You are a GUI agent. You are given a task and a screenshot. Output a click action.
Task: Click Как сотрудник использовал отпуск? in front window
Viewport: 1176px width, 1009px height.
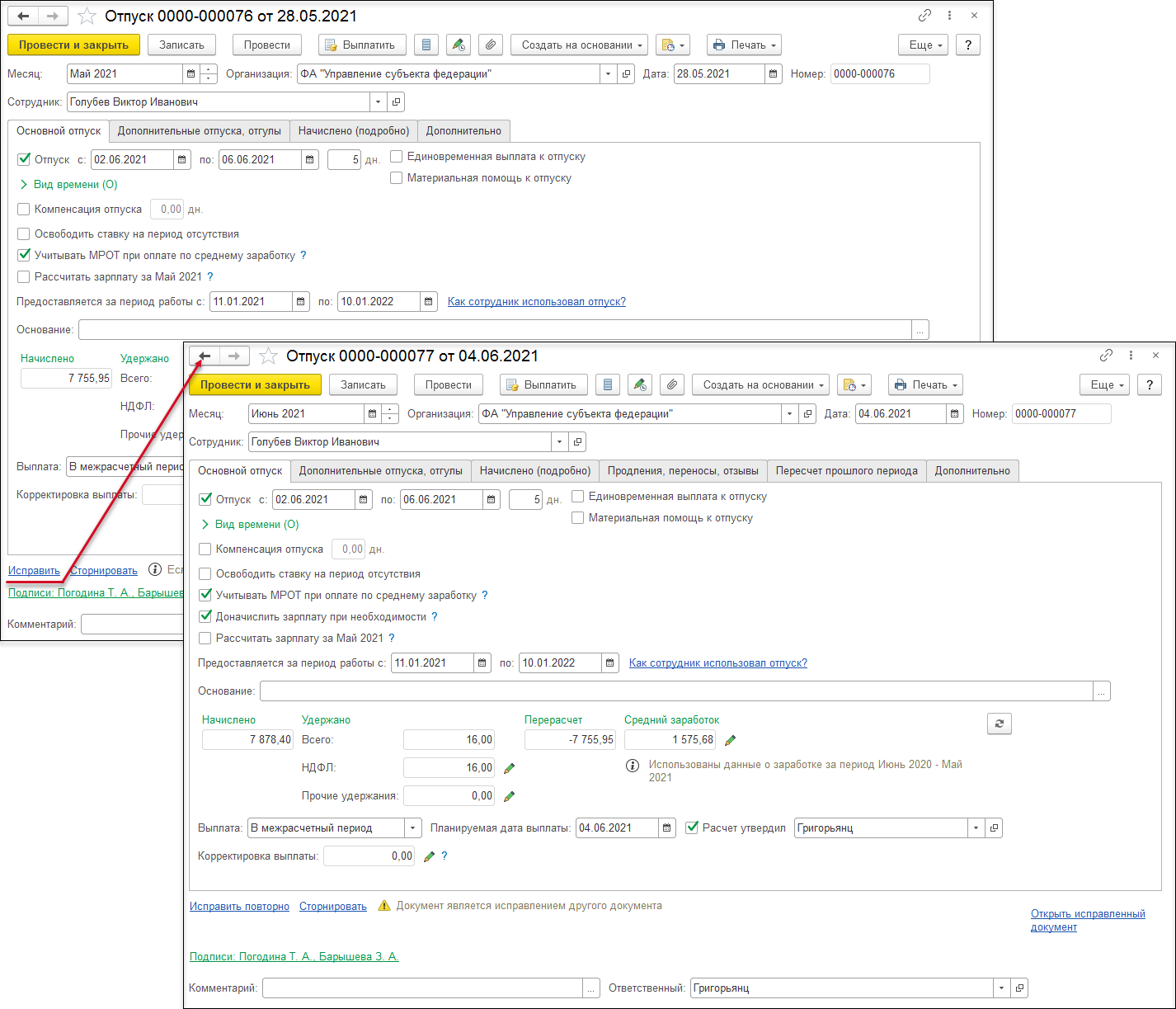(x=718, y=662)
